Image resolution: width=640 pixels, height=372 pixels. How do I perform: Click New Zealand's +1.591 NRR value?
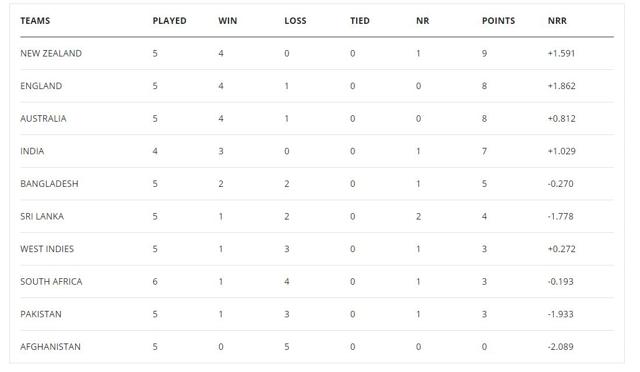[x=561, y=53]
